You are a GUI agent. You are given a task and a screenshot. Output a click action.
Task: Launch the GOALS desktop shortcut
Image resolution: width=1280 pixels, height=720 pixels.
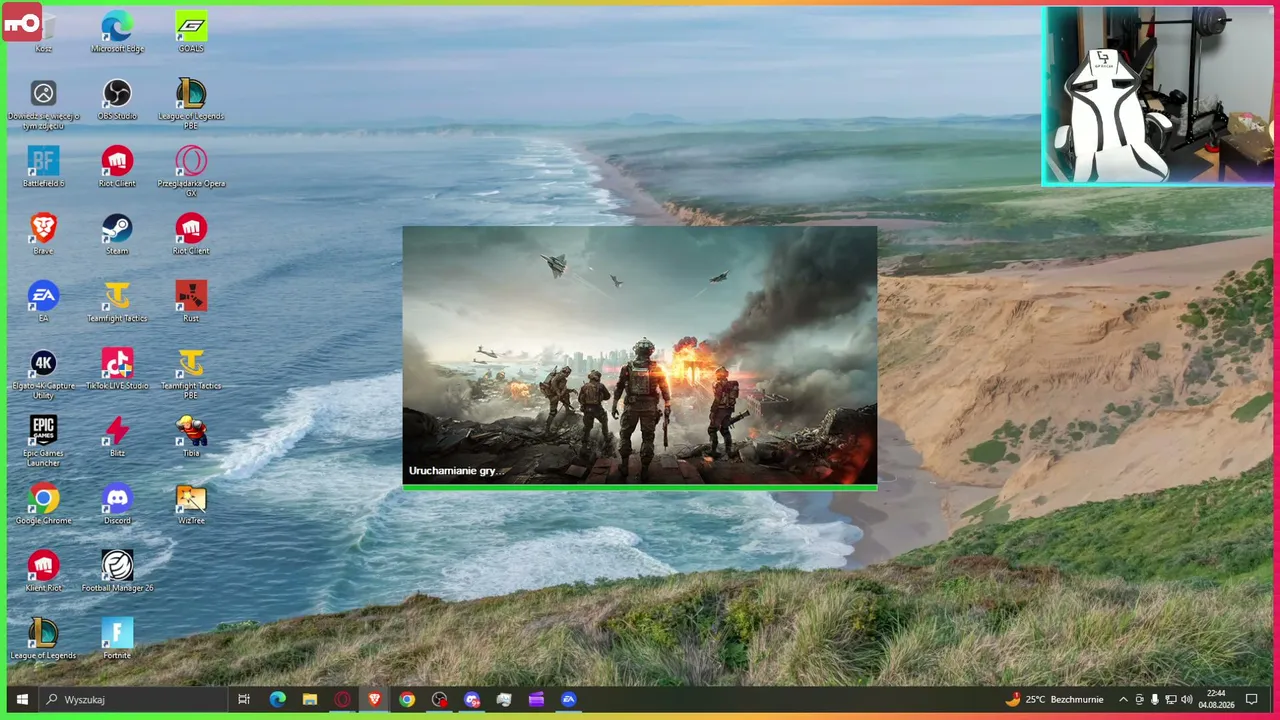(191, 32)
